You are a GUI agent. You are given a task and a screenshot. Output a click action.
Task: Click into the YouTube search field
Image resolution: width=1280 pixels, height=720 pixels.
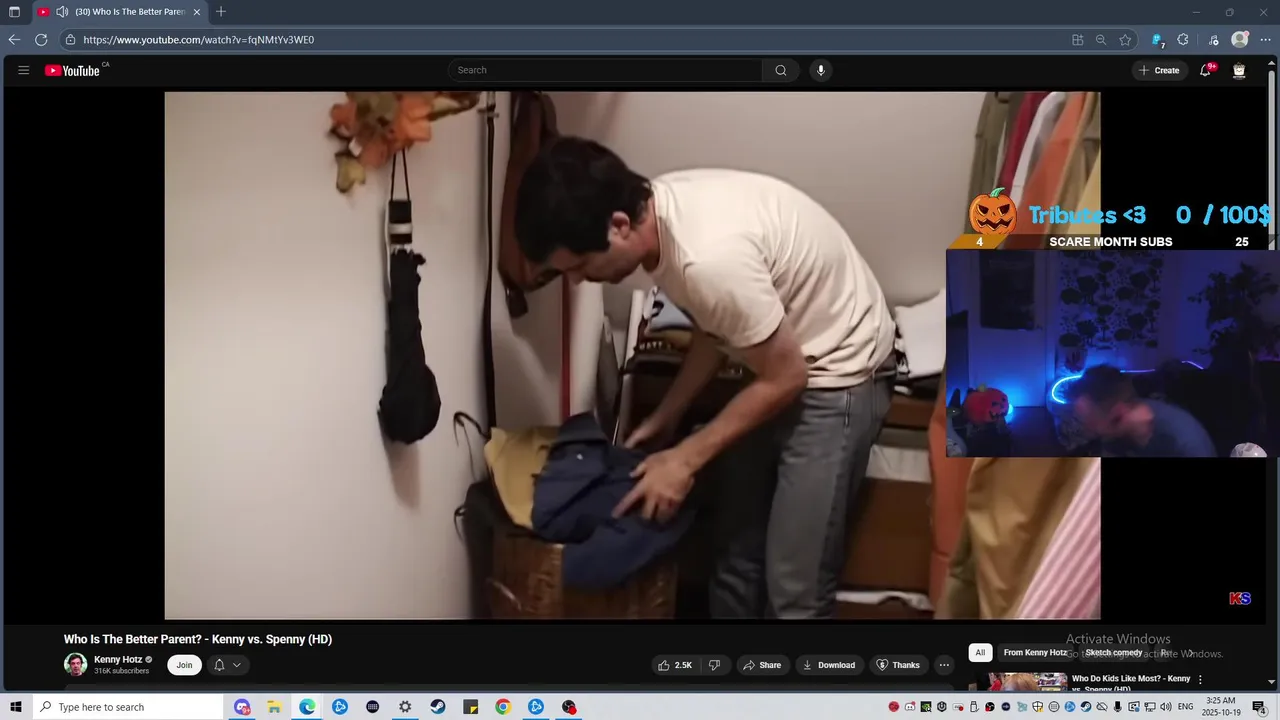point(606,70)
